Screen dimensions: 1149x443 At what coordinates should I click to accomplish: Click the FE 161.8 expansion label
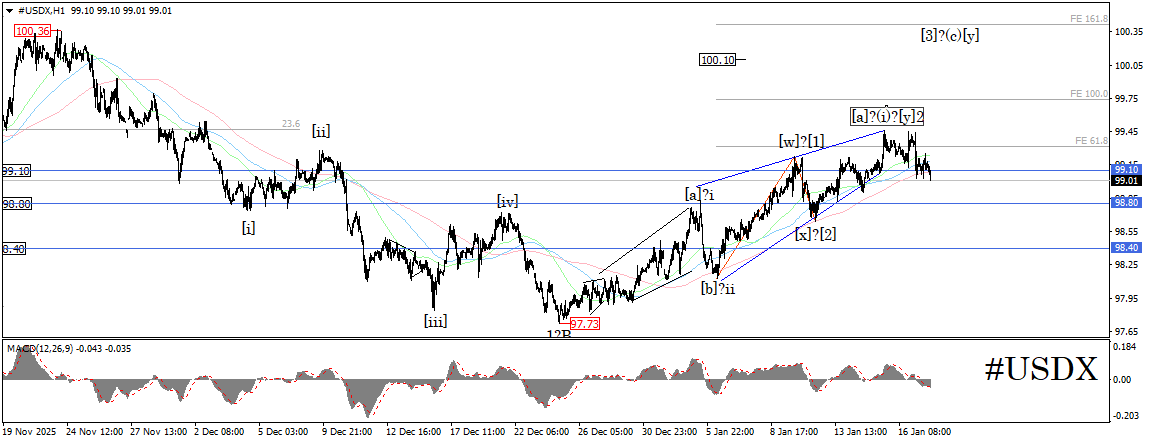pos(1091,18)
